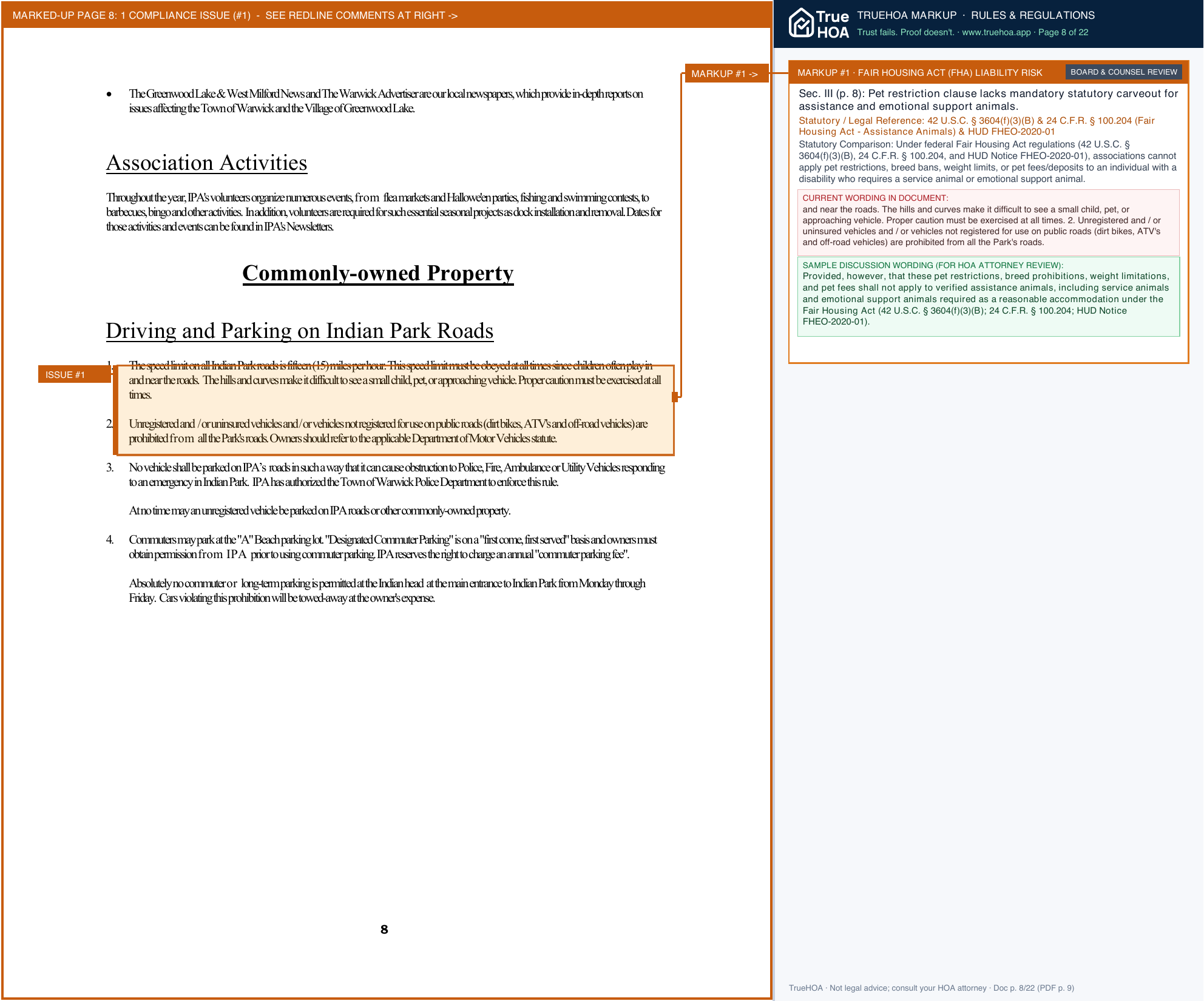Click the 'At no time may an unregistered vehicle' line
This screenshot has height=1001, width=1204.
click(x=320, y=511)
